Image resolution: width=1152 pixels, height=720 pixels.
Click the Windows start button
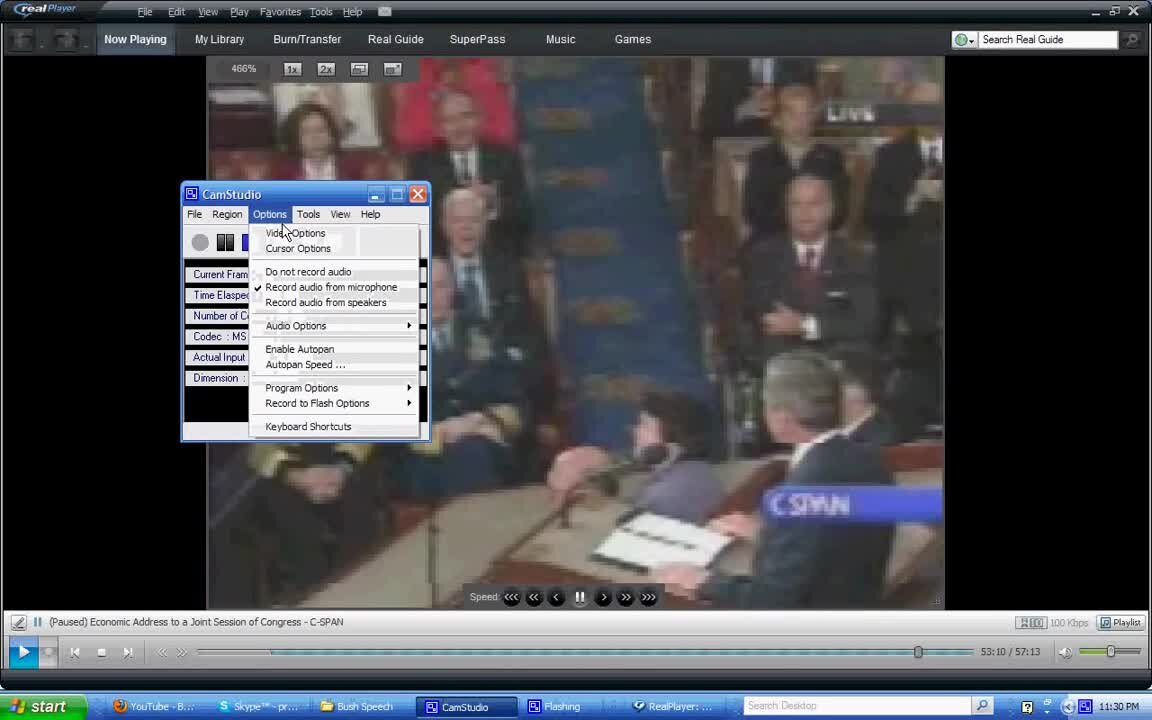pyautogui.click(x=37, y=706)
